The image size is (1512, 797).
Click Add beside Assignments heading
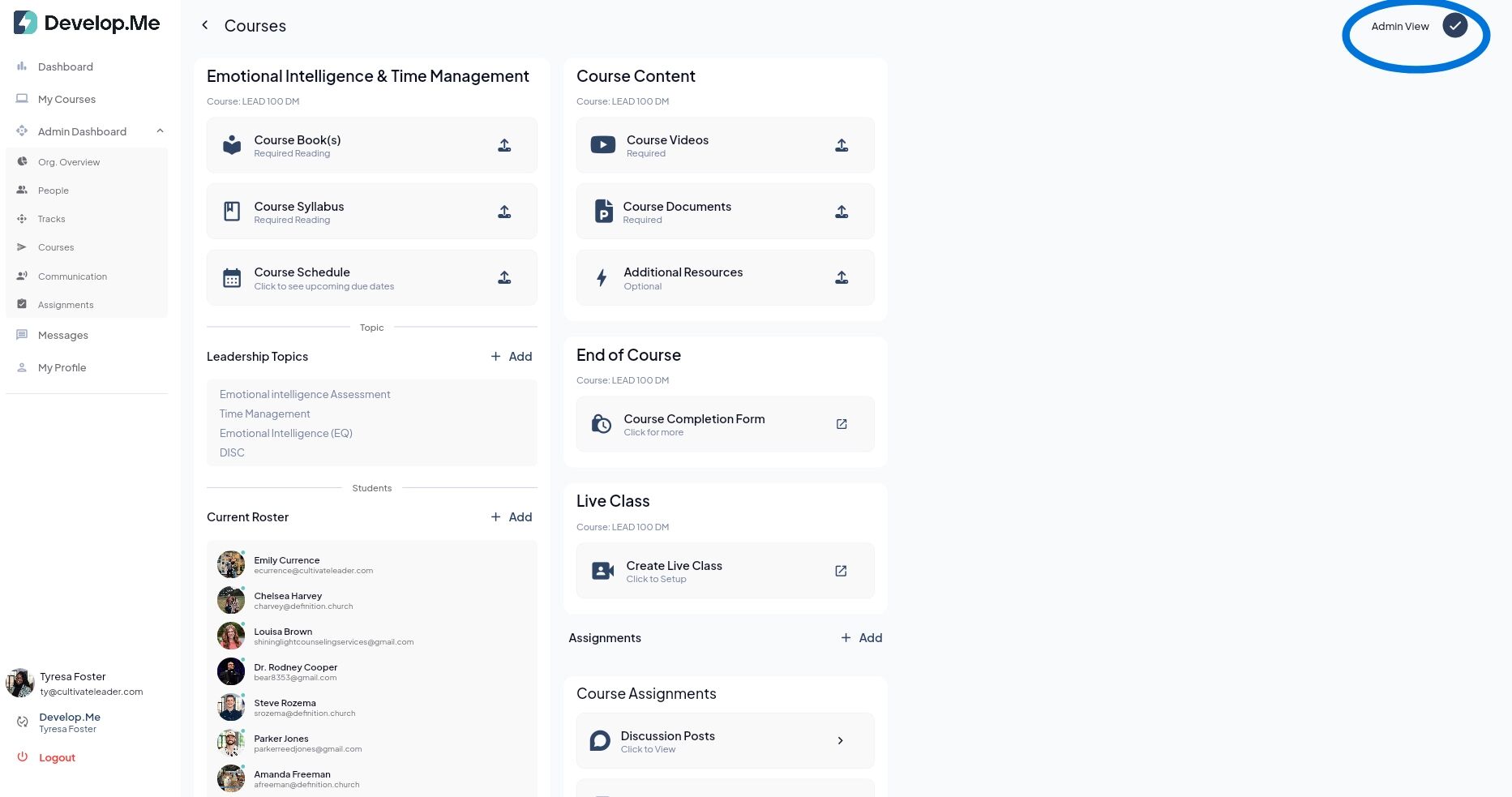click(862, 638)
